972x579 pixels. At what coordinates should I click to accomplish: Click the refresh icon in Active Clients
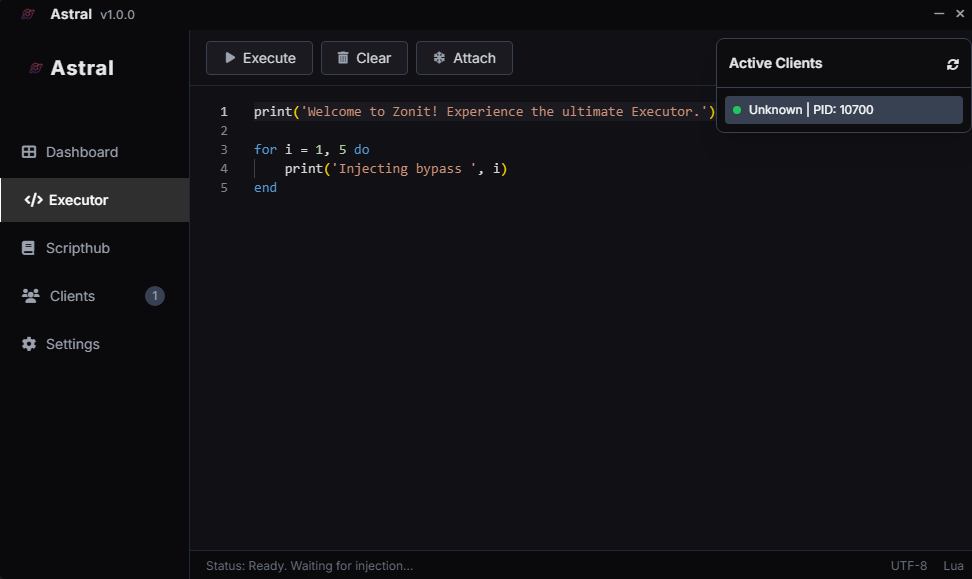[952, 64]
